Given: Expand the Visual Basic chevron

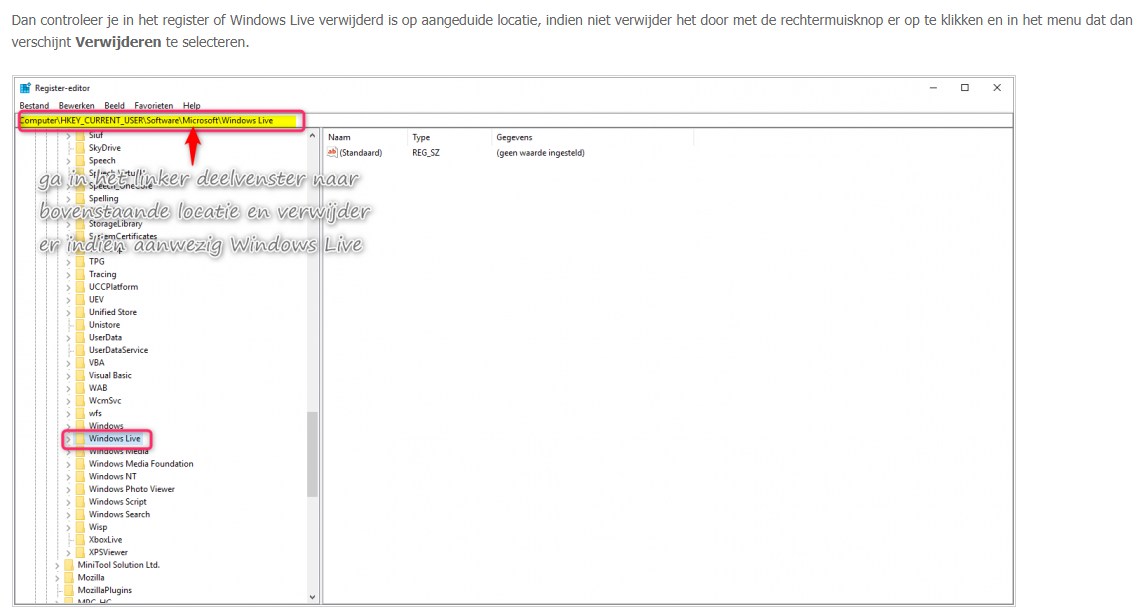Looking at the screenshot, I should [x=69, y=376].
